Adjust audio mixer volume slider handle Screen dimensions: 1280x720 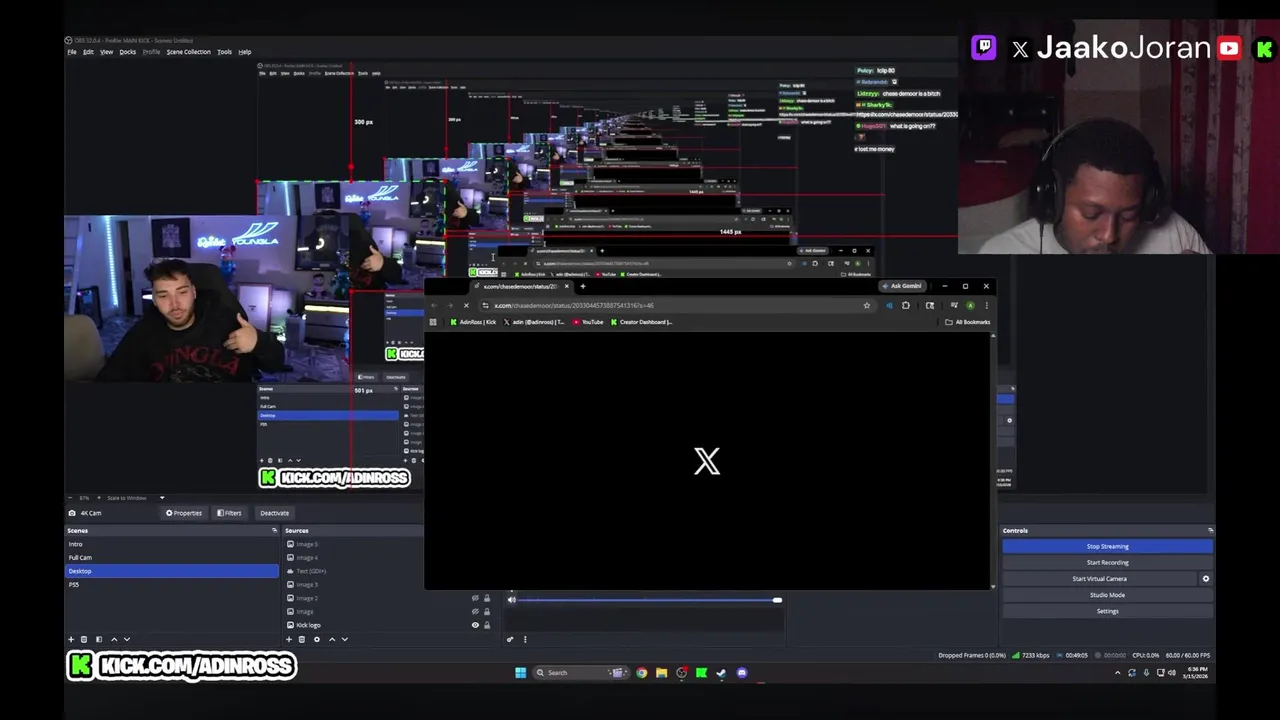pos(777,600)
